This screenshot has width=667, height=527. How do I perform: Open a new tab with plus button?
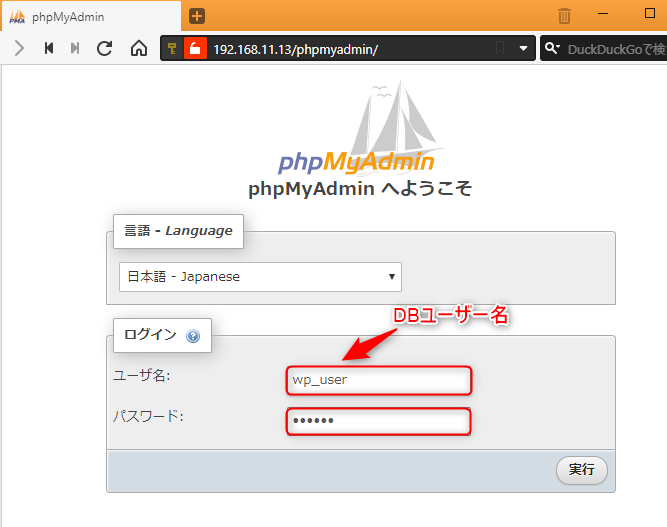(197, 15)
